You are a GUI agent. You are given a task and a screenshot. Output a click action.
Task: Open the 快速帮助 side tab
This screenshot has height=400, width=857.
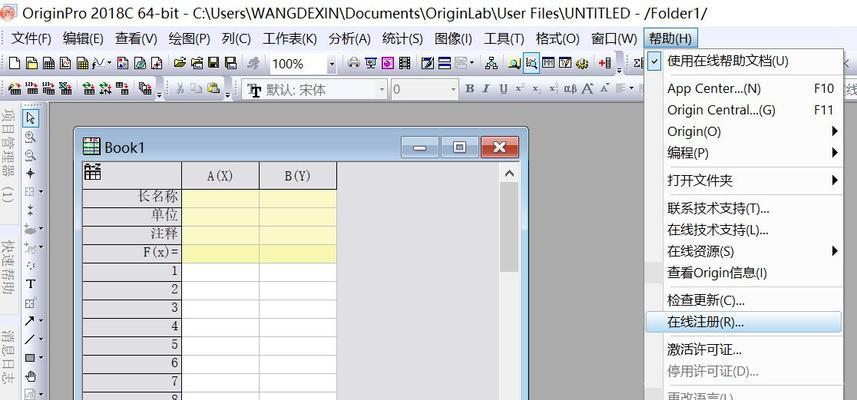click(8, 268)
